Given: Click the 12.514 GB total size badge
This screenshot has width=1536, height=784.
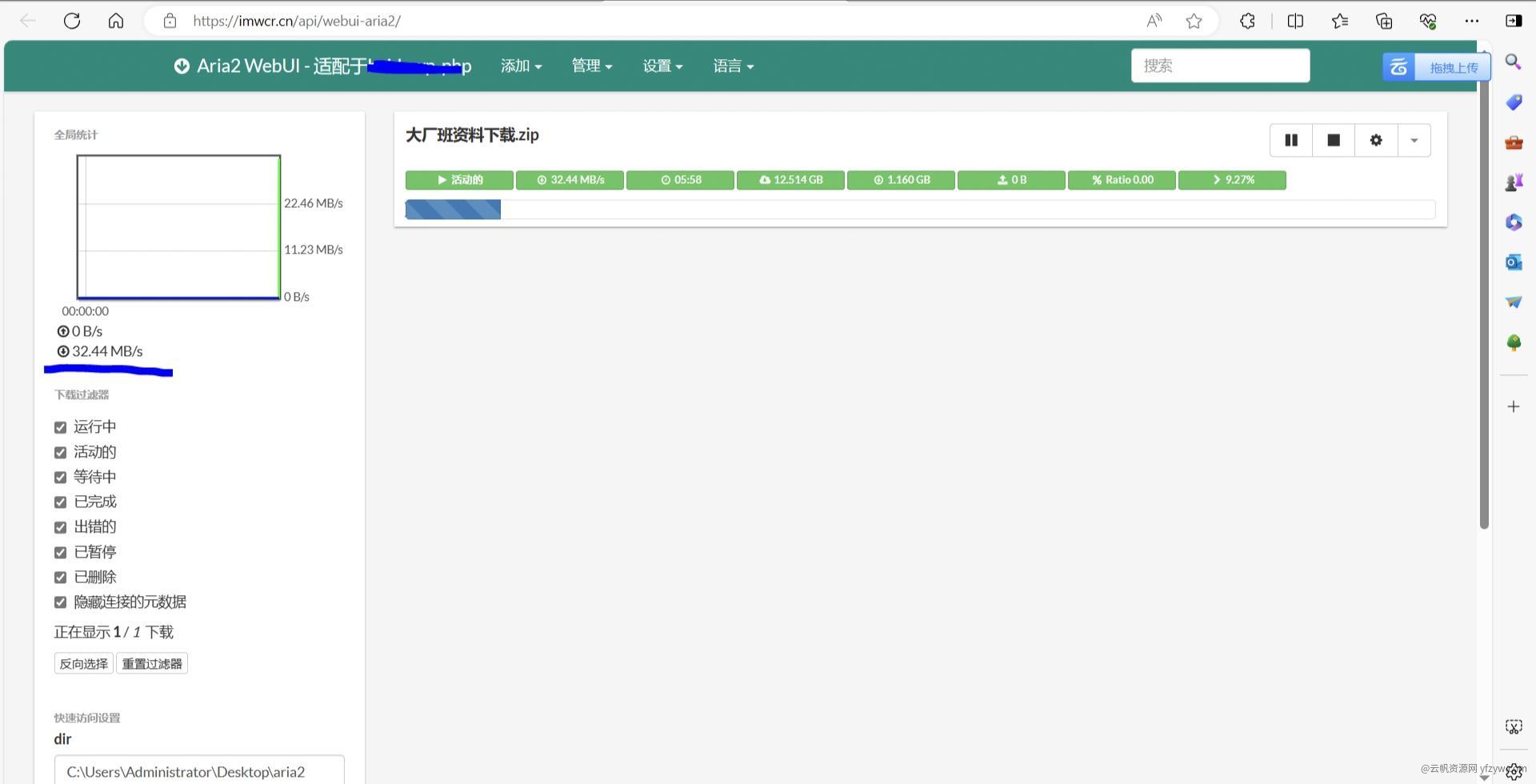Looking at the screenshot, I should tap(790, 180).
